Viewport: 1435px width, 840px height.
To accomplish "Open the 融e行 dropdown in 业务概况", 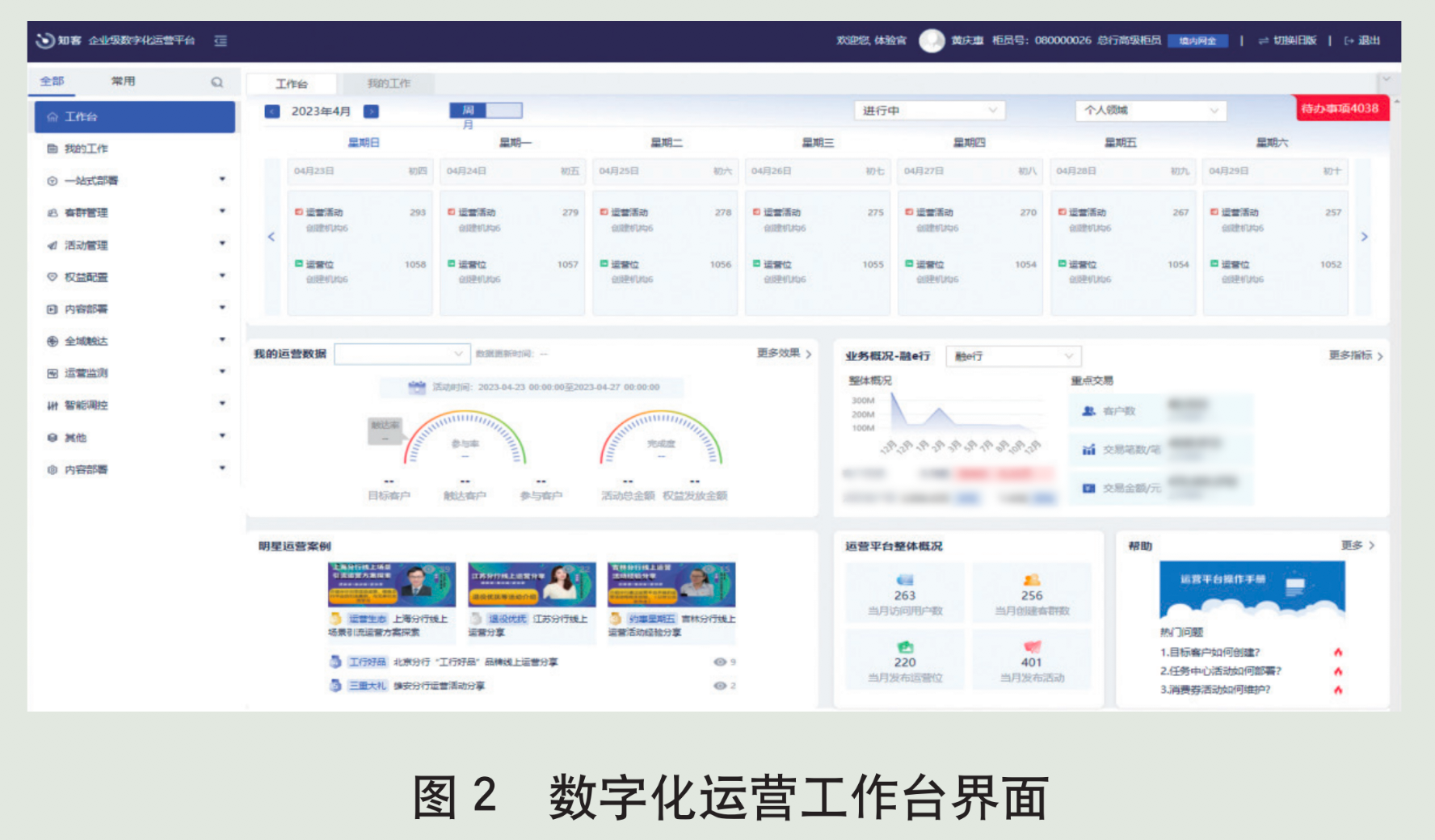I will (x=1013, y=356).
